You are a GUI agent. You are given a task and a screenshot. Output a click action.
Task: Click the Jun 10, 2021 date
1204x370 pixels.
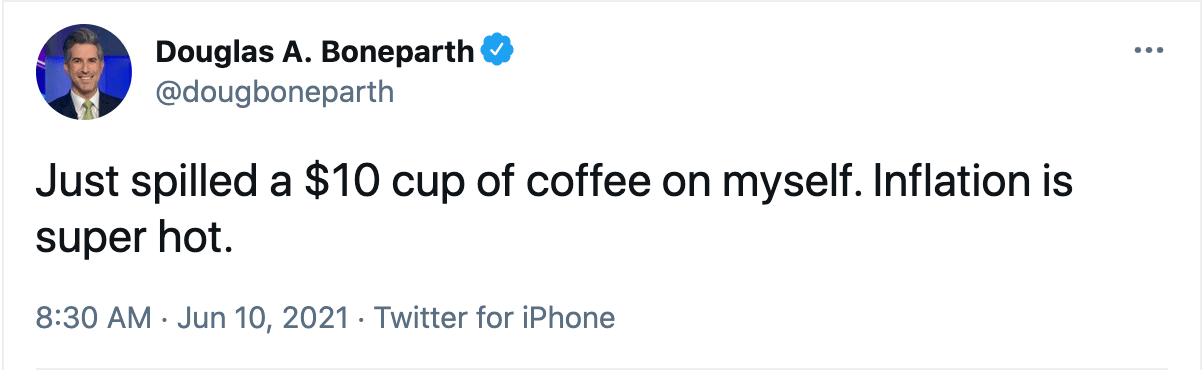263,319
